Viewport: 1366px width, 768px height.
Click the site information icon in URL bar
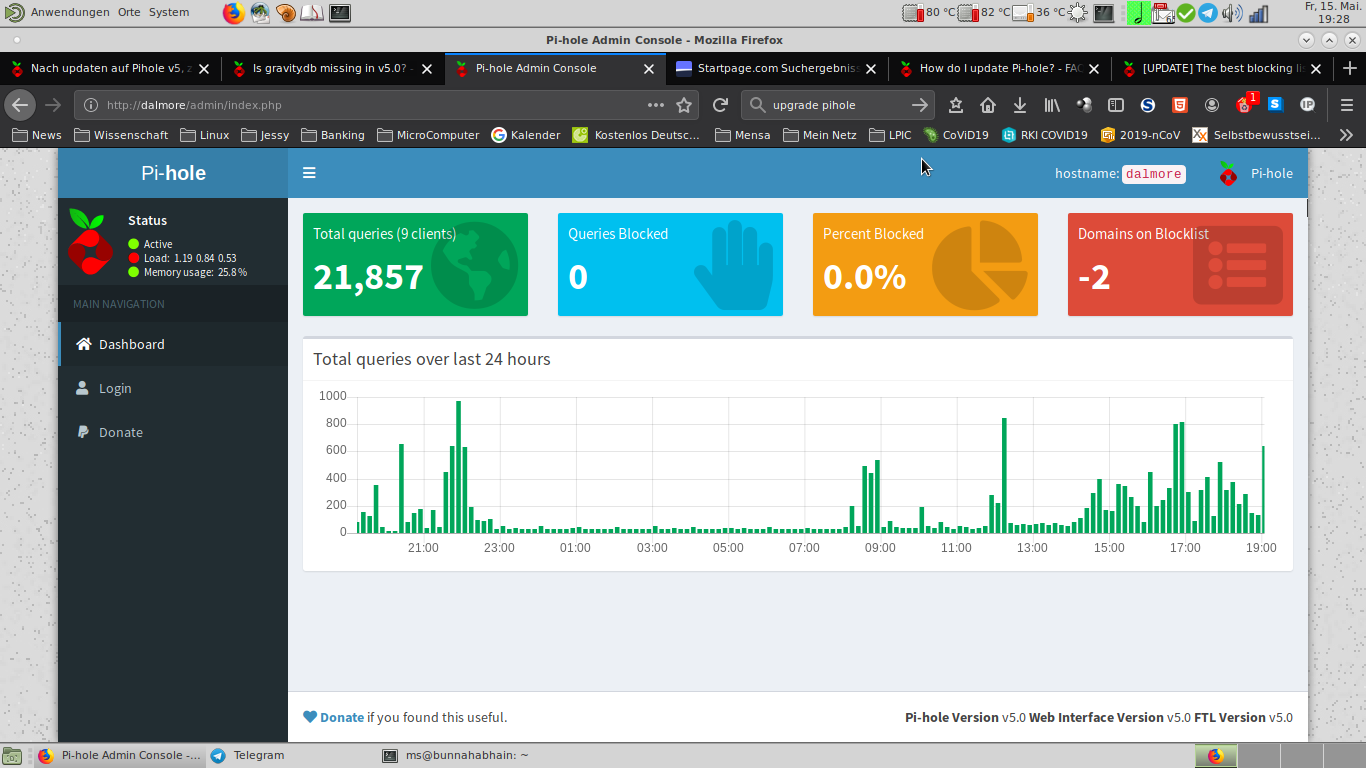click(91, 105)
